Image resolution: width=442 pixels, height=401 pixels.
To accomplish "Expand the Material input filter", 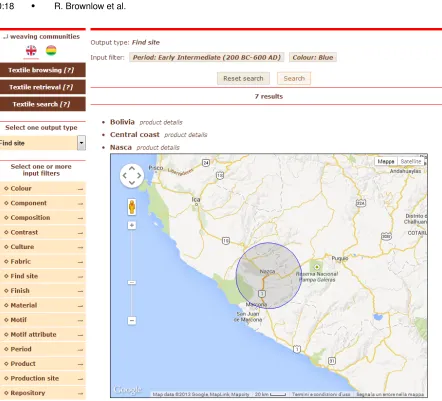I will coord(43,305).
